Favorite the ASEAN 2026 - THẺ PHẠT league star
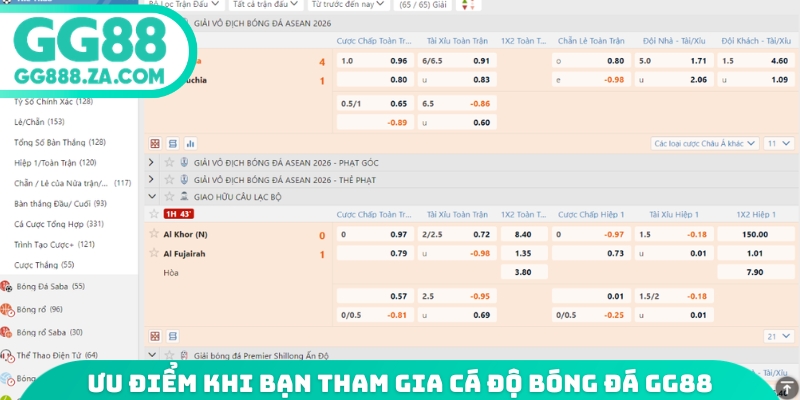Image resolution: width=800 pixels, height=400 pixels. coord(169,180)
